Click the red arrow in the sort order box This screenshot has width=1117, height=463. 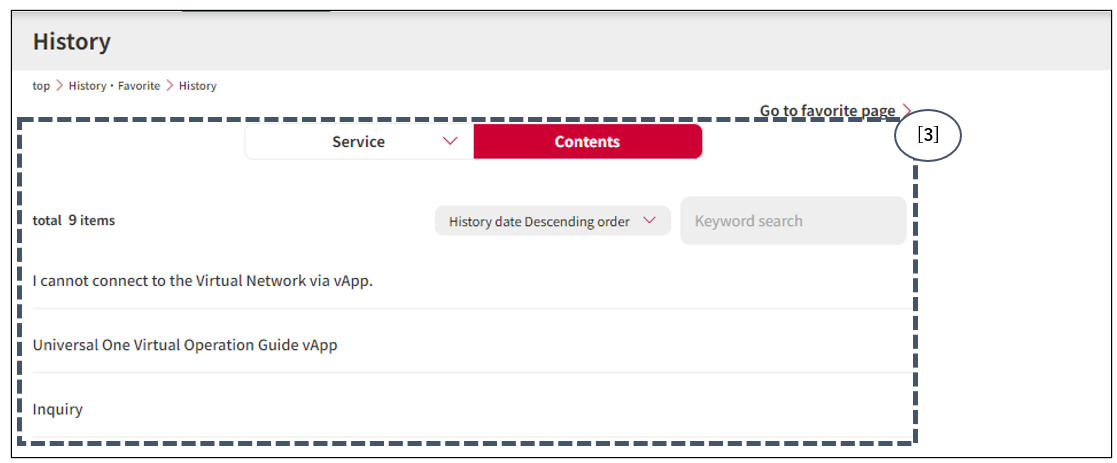tap(649, 221)
